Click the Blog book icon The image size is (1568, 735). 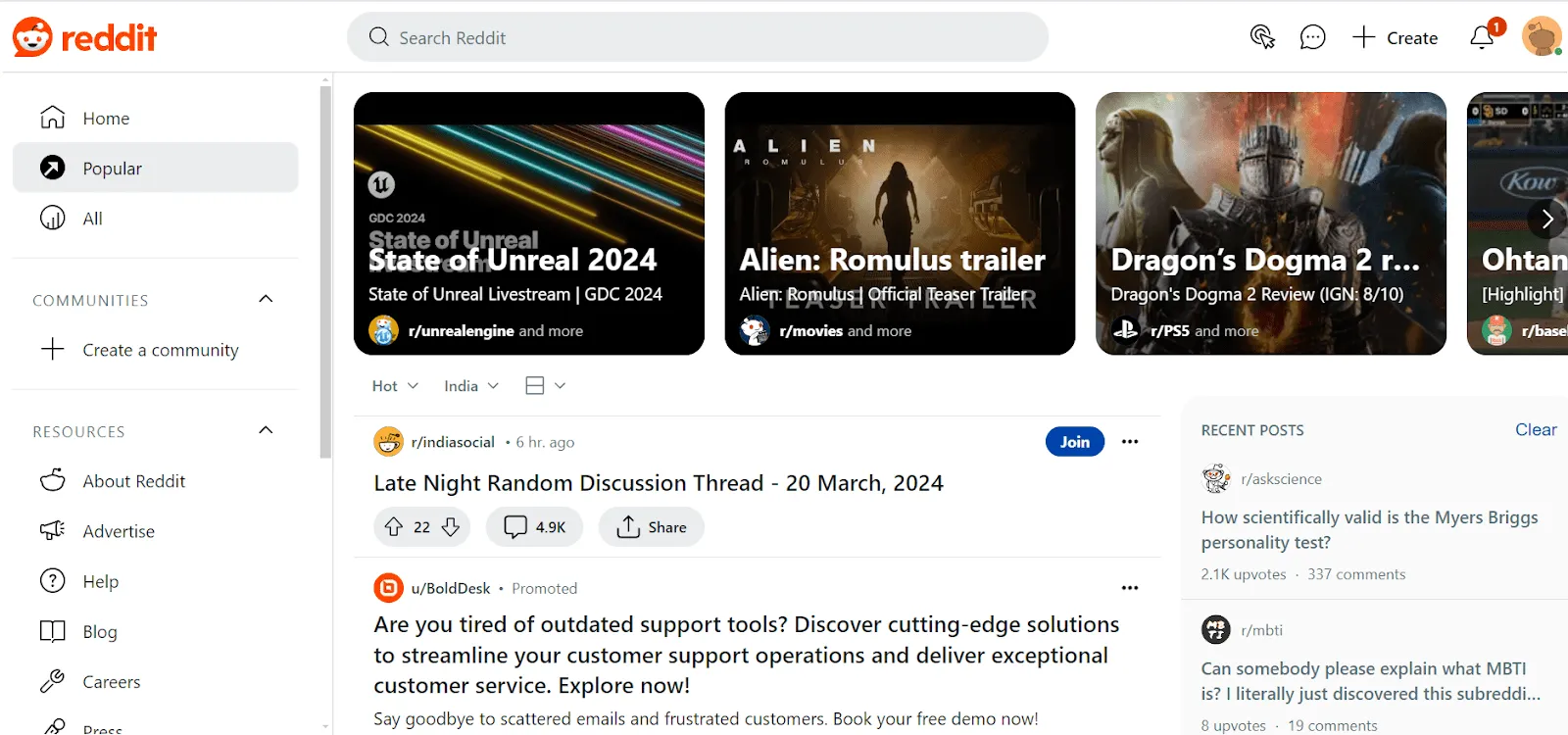(53, 631)
